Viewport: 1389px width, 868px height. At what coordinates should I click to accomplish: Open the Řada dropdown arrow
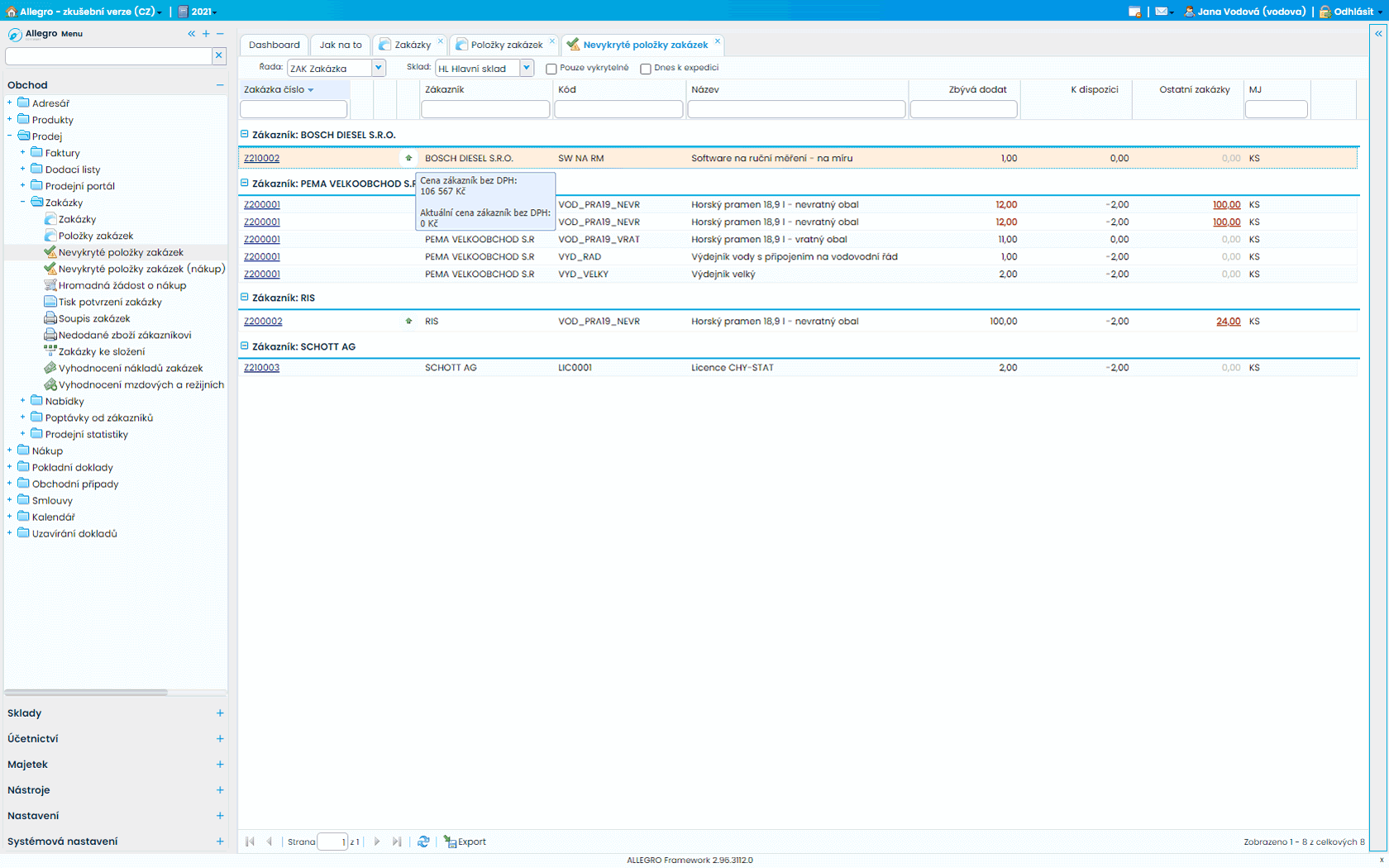pyautogui.click(x=379, y=68)
